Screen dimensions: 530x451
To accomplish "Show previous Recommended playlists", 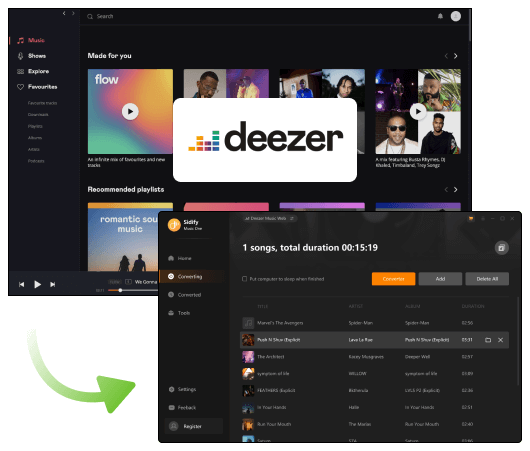I will click(x=446, y=190).
